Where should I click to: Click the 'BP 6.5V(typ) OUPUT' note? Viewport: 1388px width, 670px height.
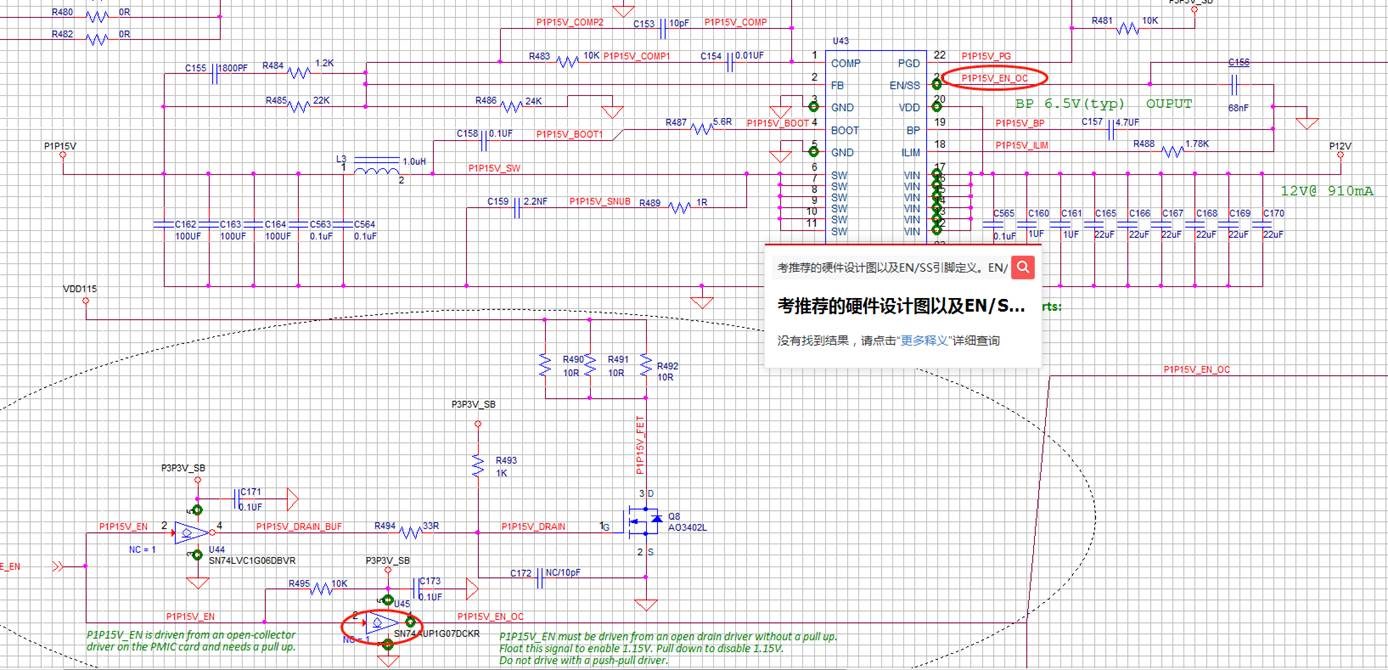pyautogui.click(x=1104, y=104)
